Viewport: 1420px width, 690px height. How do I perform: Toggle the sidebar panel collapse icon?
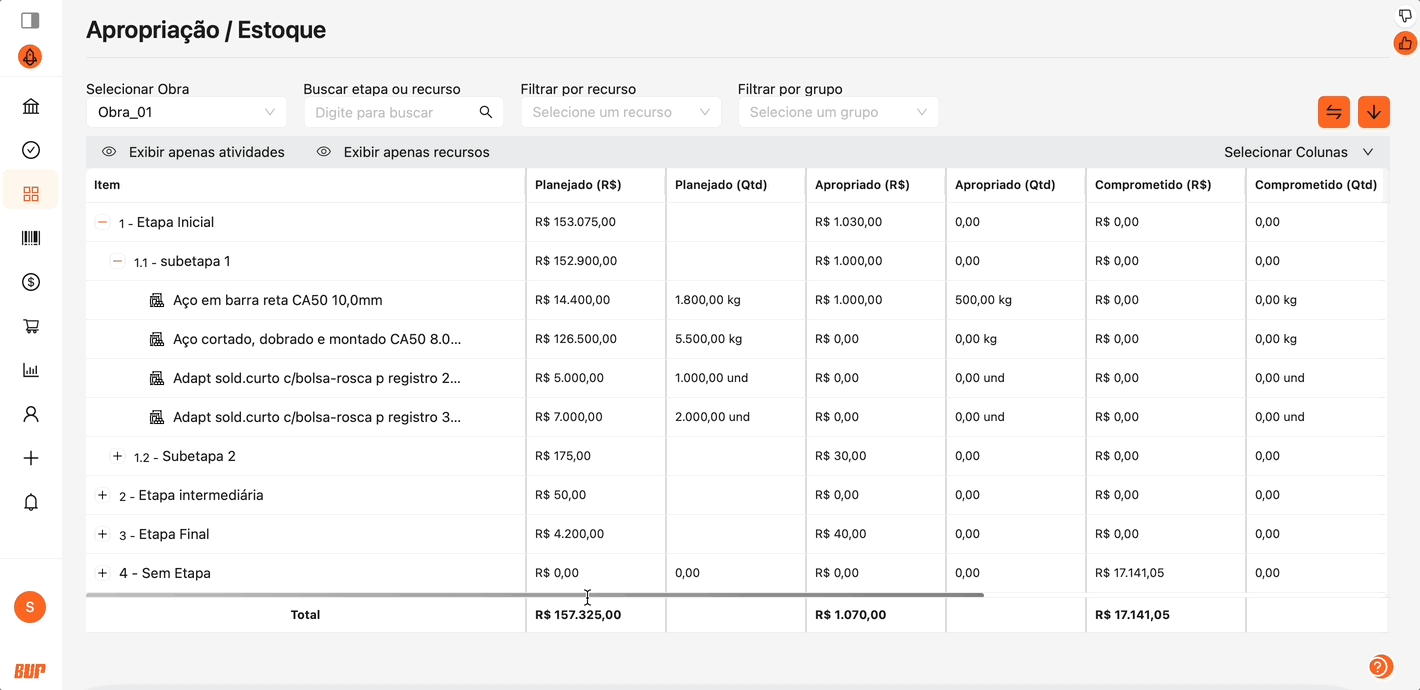pyautogui.click(x=30, y=20)
